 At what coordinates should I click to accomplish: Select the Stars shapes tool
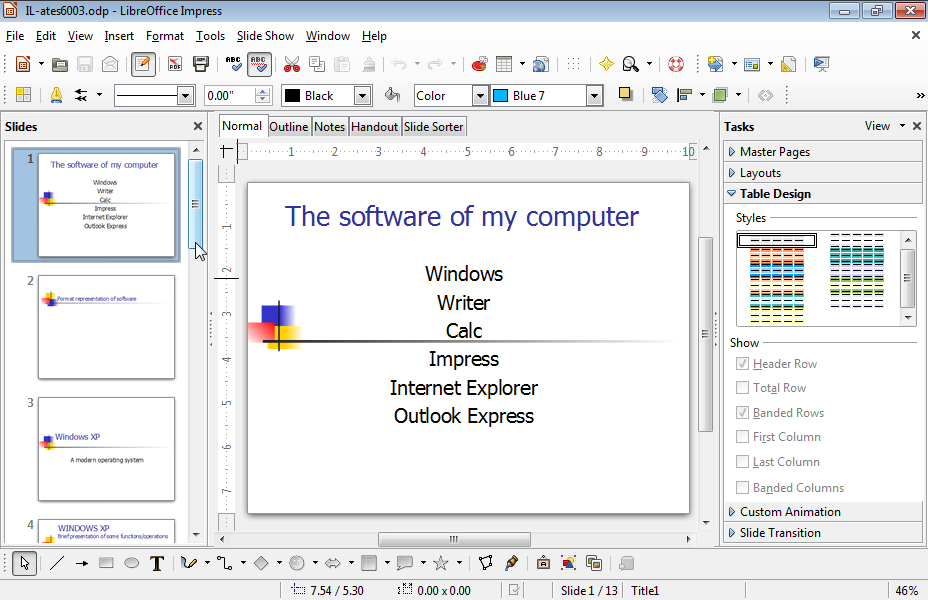(441, 563)
